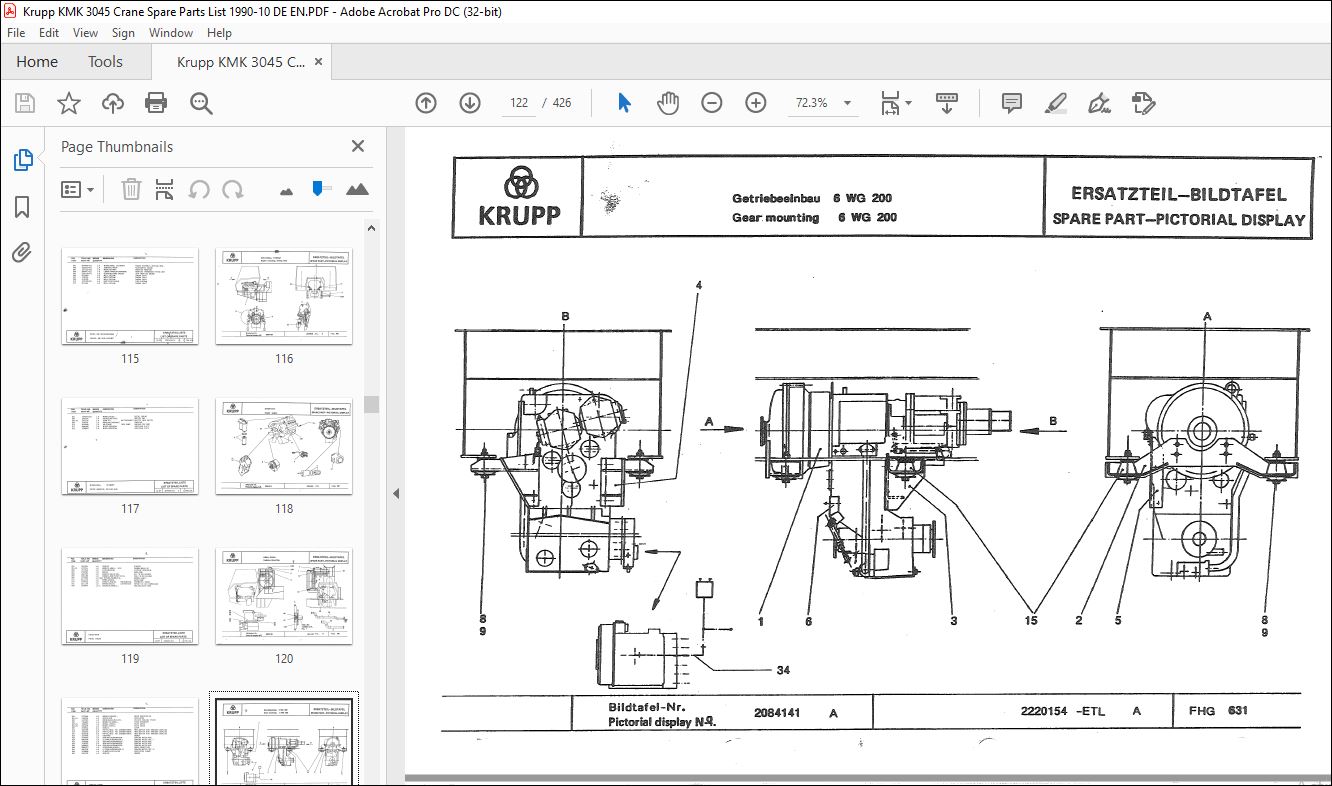Open Page Thumbnails sidebar icon

(22, 159)
